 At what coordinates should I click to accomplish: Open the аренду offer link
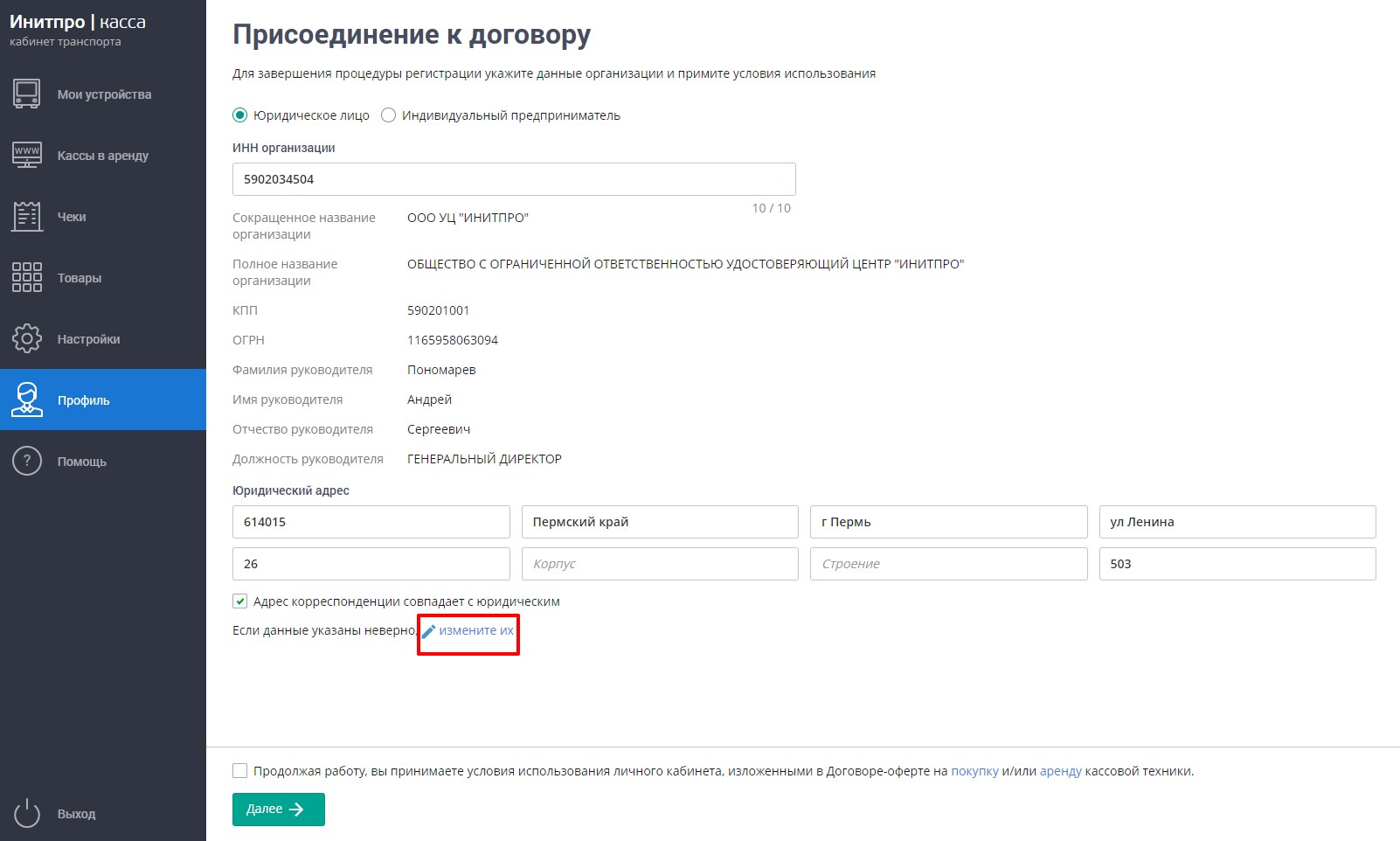[x=1061, y=771]
